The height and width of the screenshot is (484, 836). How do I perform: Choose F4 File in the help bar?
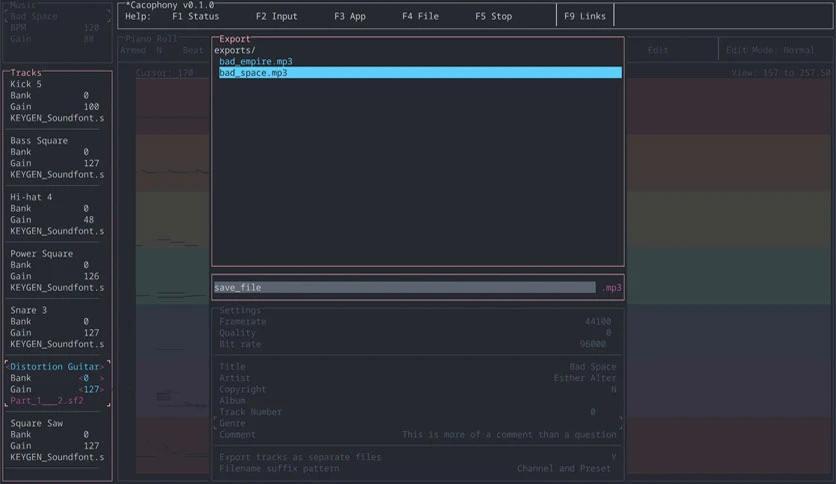tap(420, 17)
